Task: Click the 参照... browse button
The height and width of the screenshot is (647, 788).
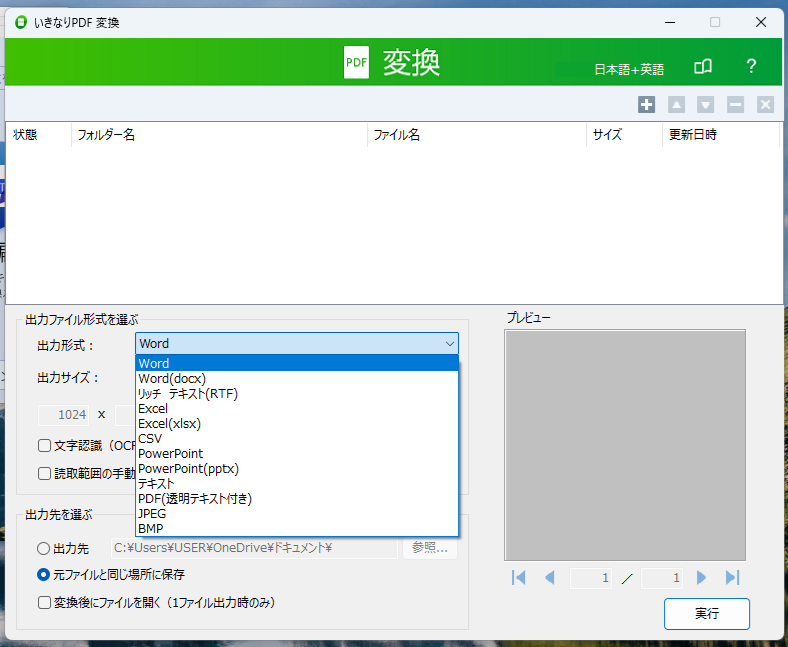Action: click(430, 547)
